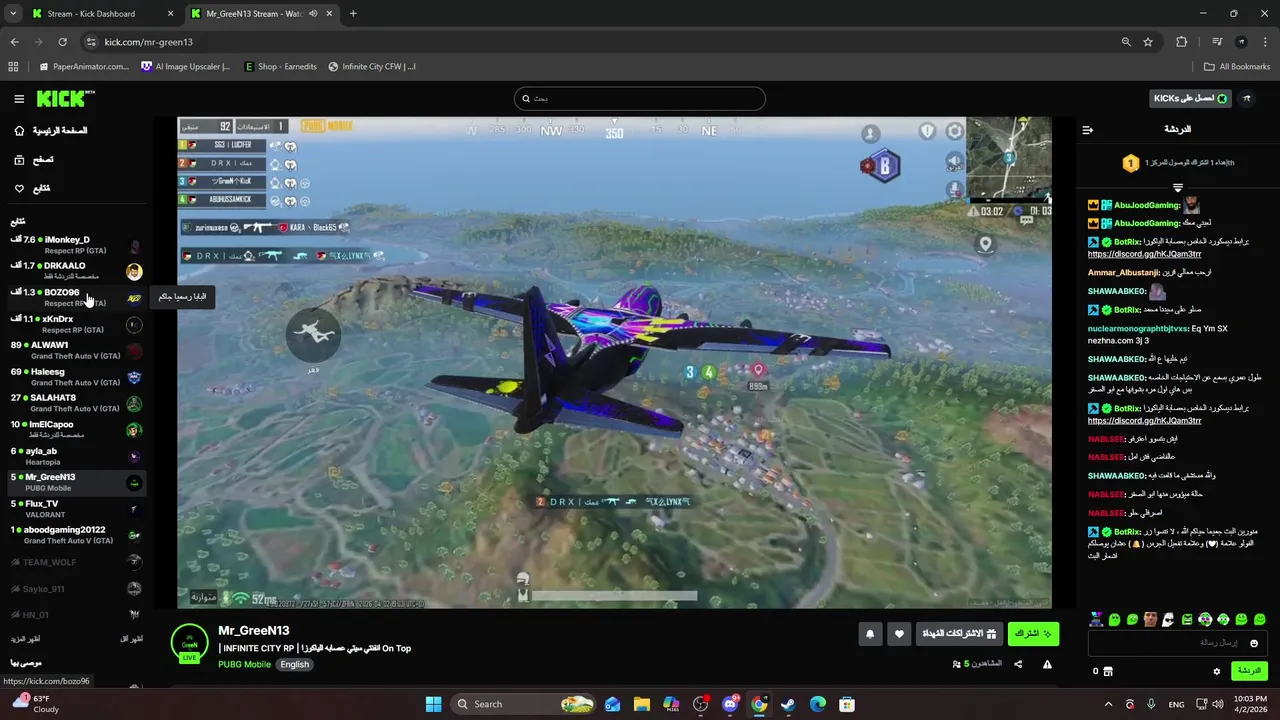
Task: Open a new Chrome tab
Action: [x=353, y=14]
